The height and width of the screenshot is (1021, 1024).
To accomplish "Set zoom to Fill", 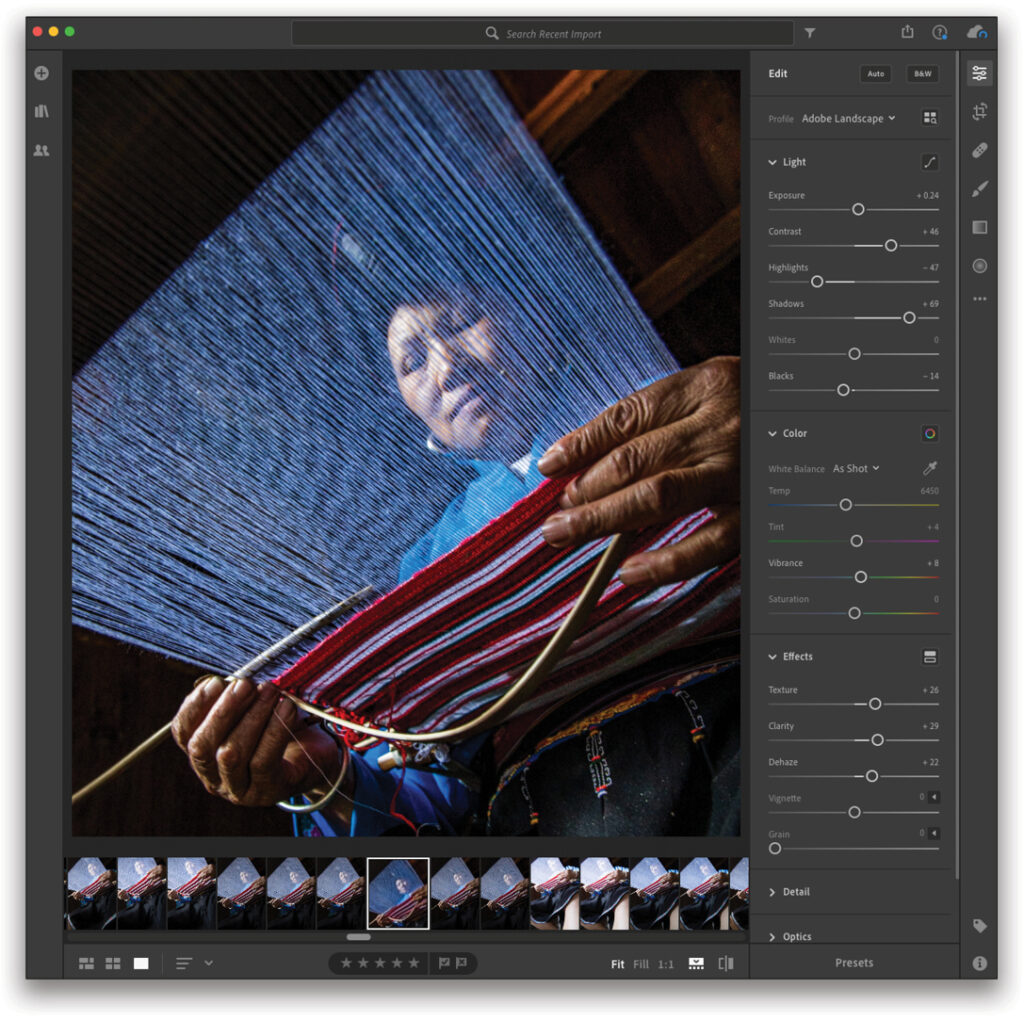I will coord(641,964).
